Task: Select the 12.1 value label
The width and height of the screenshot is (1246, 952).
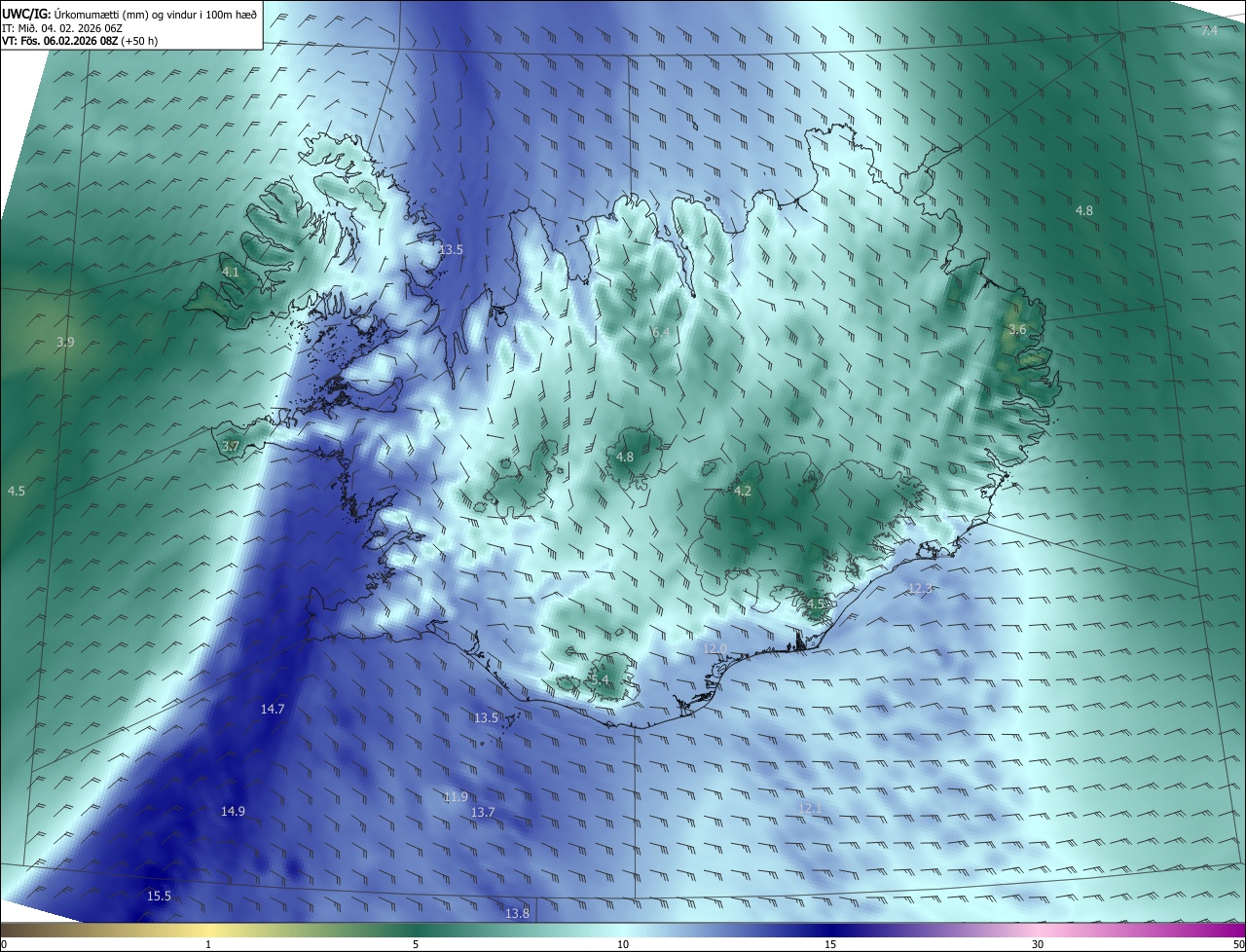Action: click(811, 808)
